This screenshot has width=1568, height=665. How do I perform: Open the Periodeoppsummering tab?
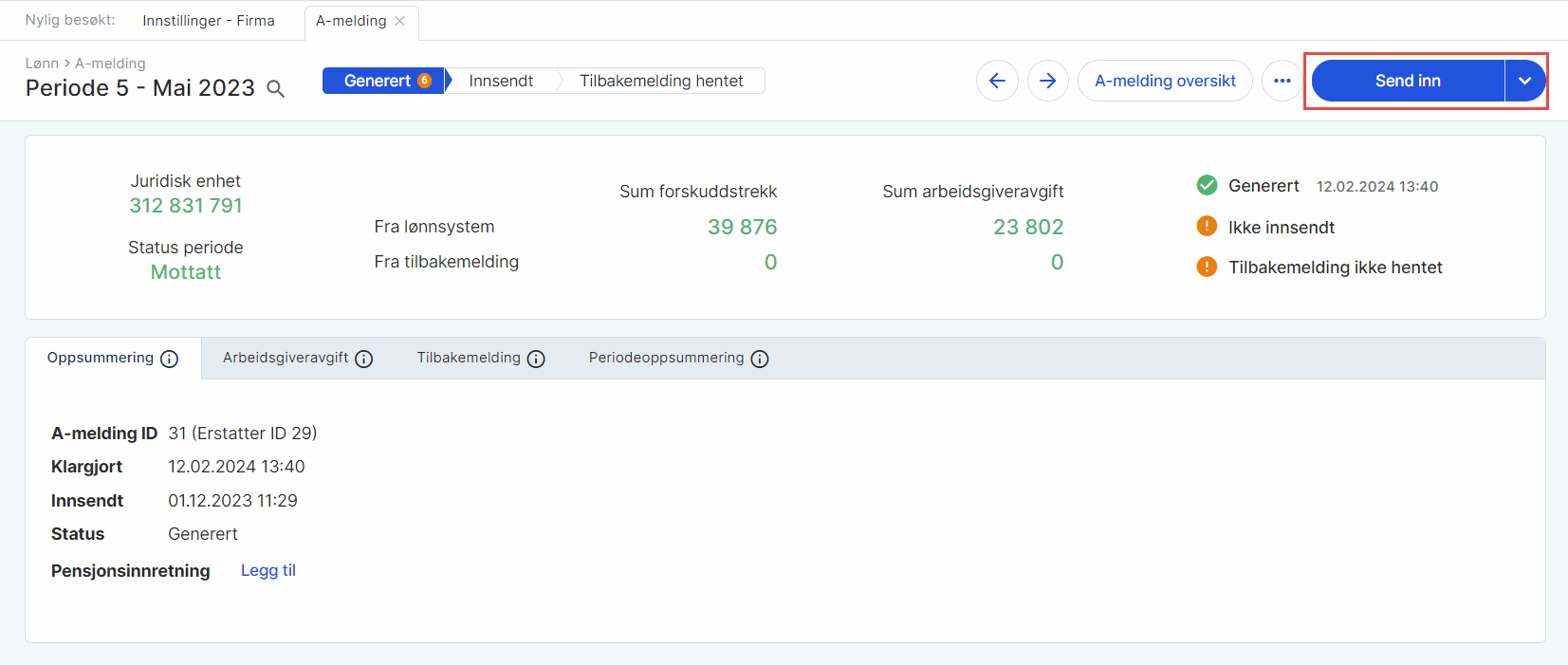[666, 358]
